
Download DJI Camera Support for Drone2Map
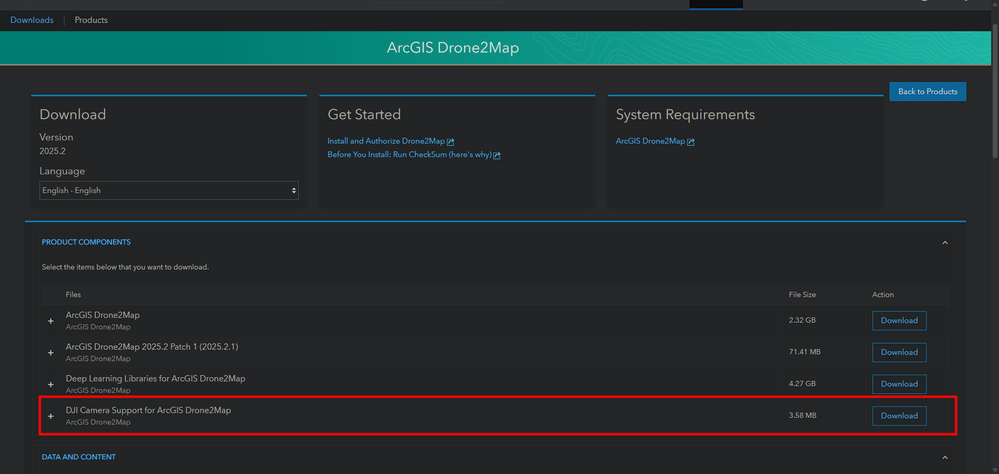click(899, 416)
